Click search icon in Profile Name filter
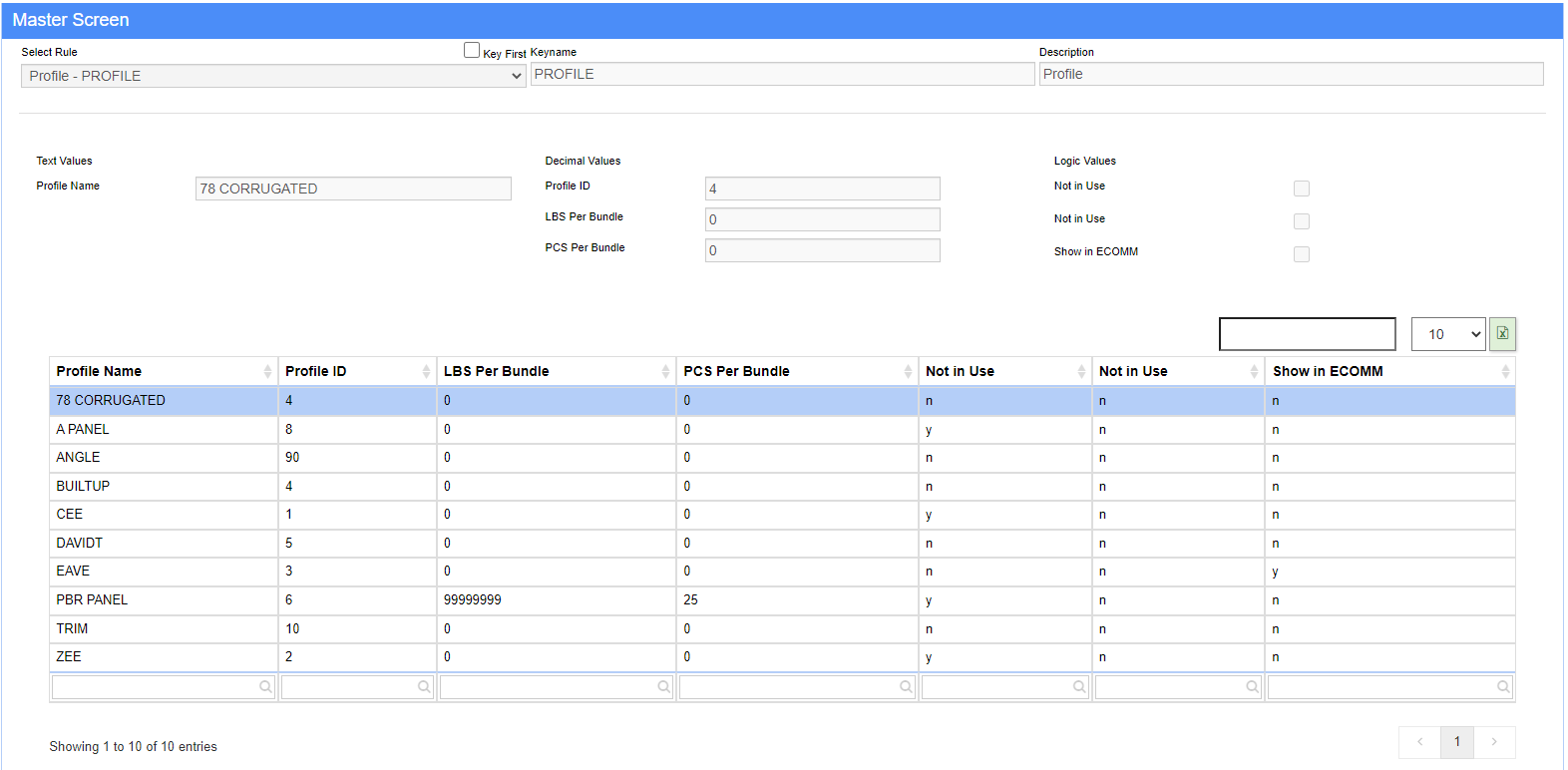 (x=265, y=687)
